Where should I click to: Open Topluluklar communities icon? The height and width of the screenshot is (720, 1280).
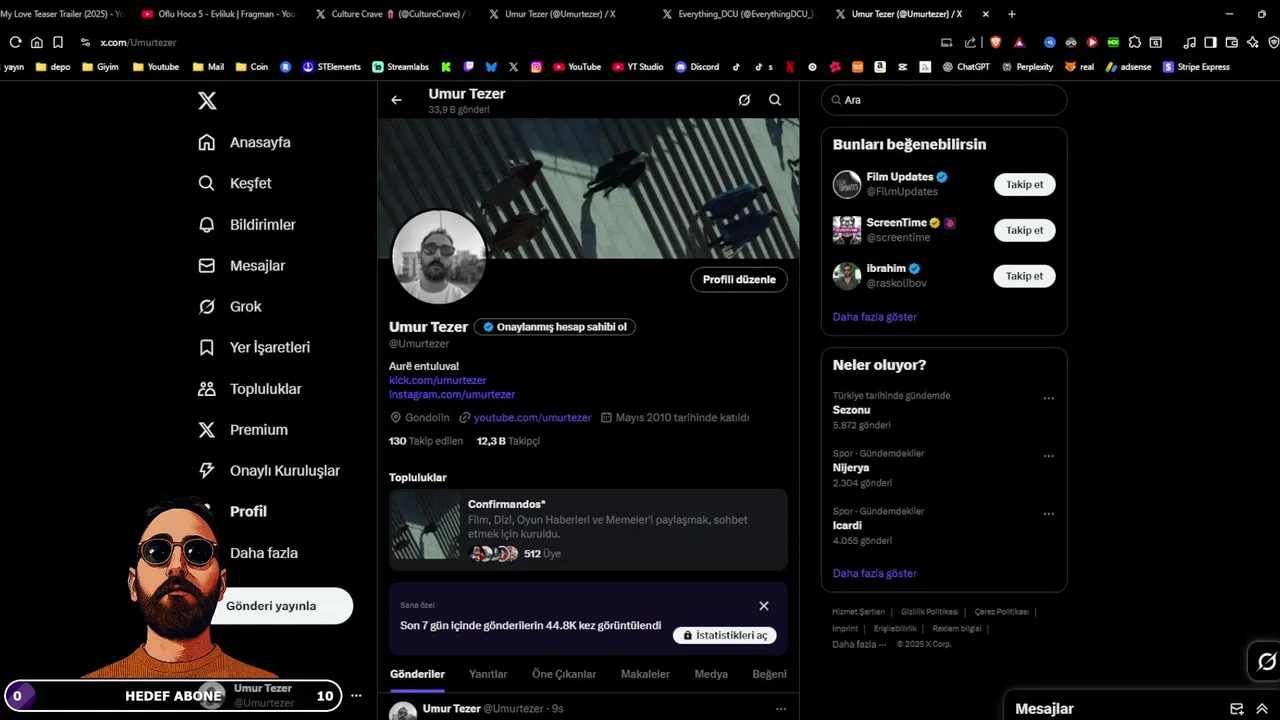point(207,389)
